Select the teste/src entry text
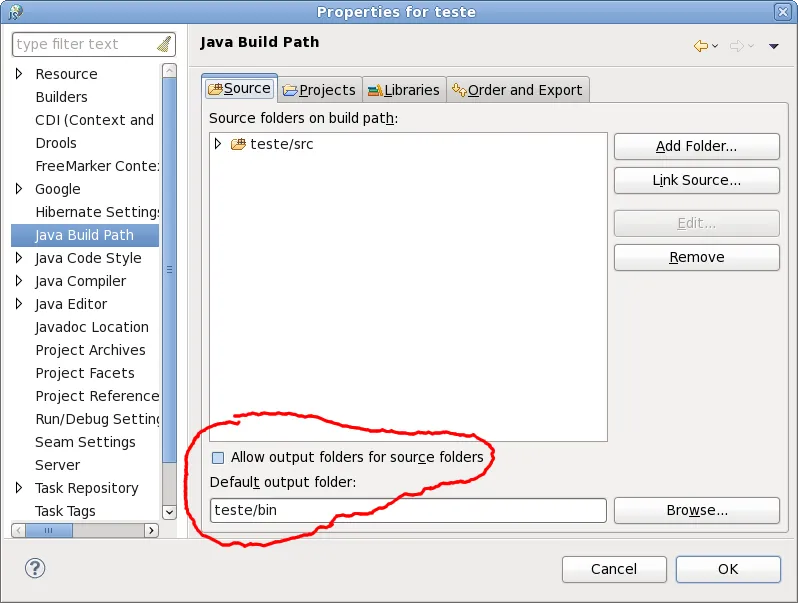The image size is (798, 603). pos(281,144)
